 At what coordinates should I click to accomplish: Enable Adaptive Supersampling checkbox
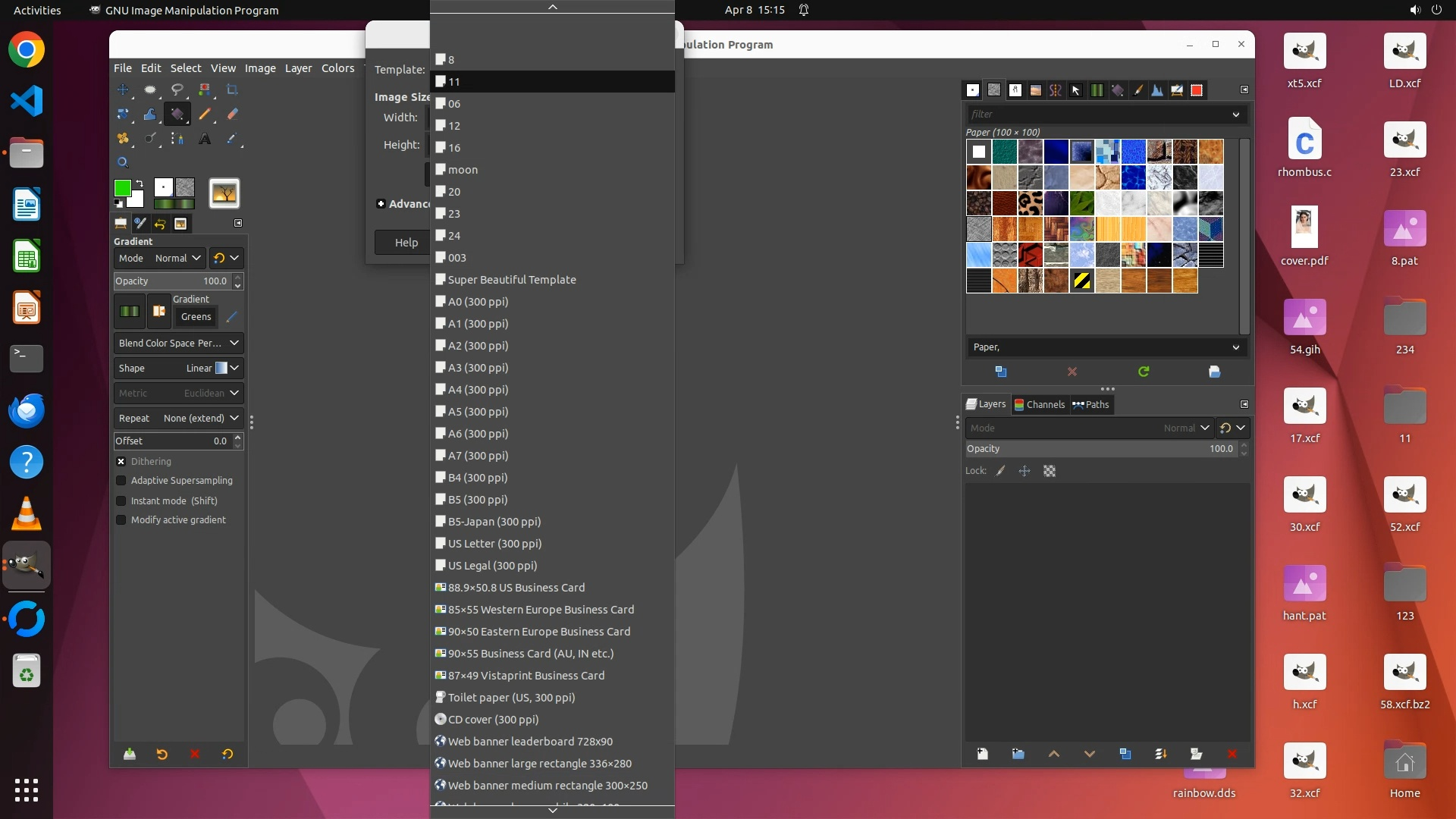click(x=121, y=481)
